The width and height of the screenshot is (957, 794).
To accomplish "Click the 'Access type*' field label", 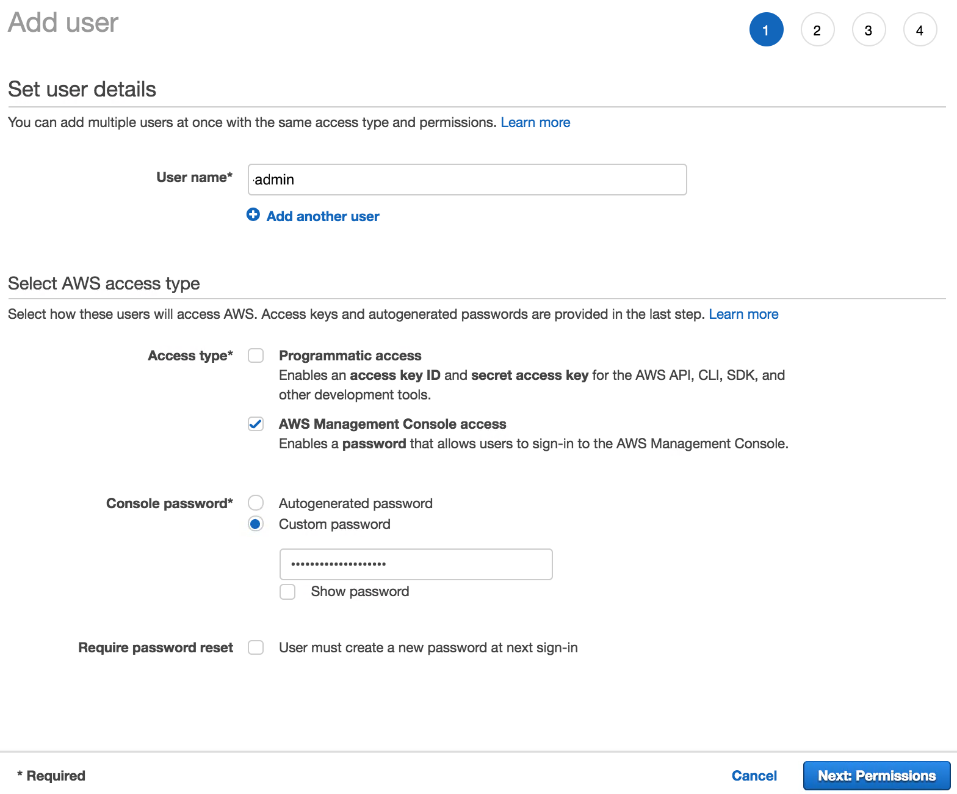I will pos(190,356).
